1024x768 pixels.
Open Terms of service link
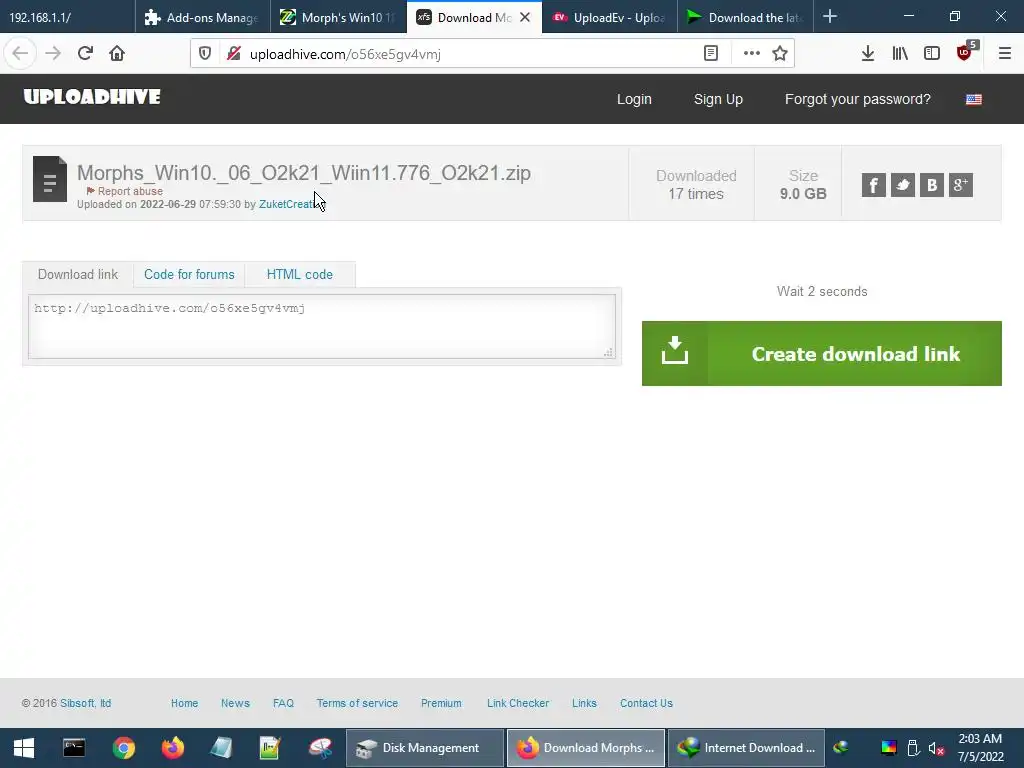pos(357,703)
